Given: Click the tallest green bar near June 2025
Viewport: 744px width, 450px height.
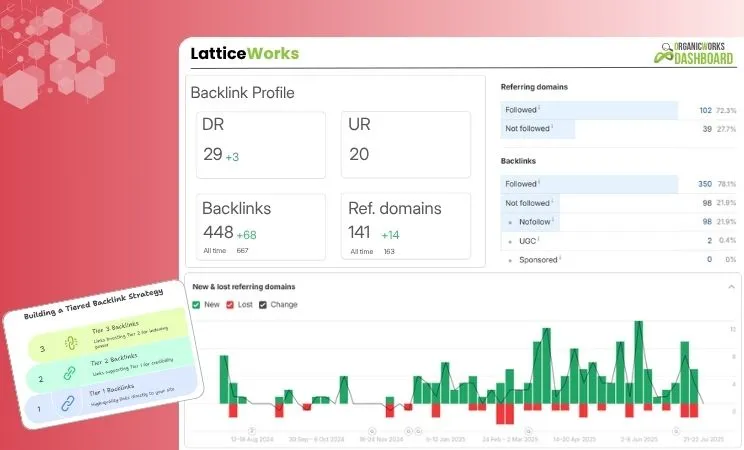Looking at the screenshot, I should 639,363.
